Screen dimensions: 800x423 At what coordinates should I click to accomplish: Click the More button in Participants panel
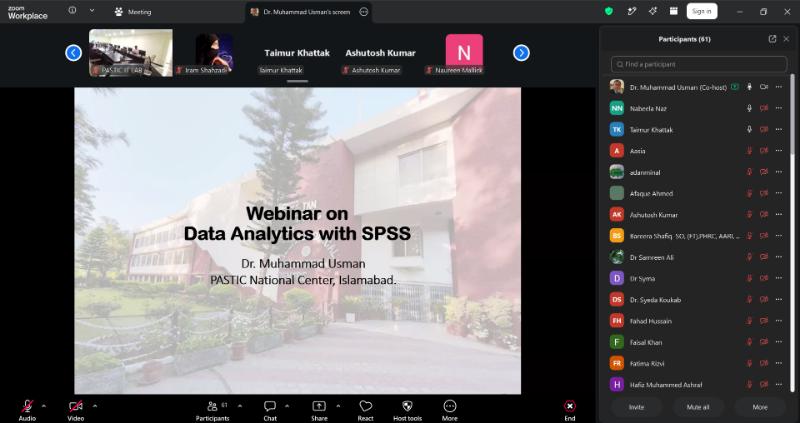[x=760, y=407]
